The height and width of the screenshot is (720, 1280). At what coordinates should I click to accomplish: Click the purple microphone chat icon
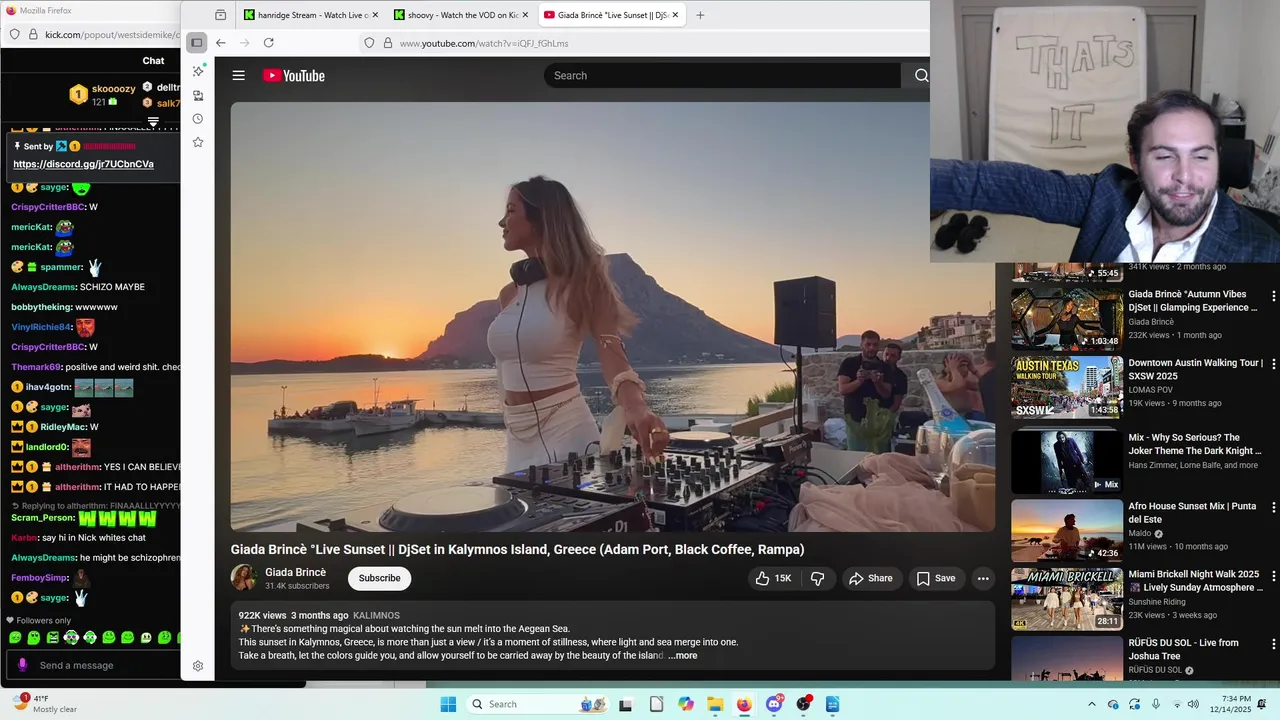[x=23, y=665]
